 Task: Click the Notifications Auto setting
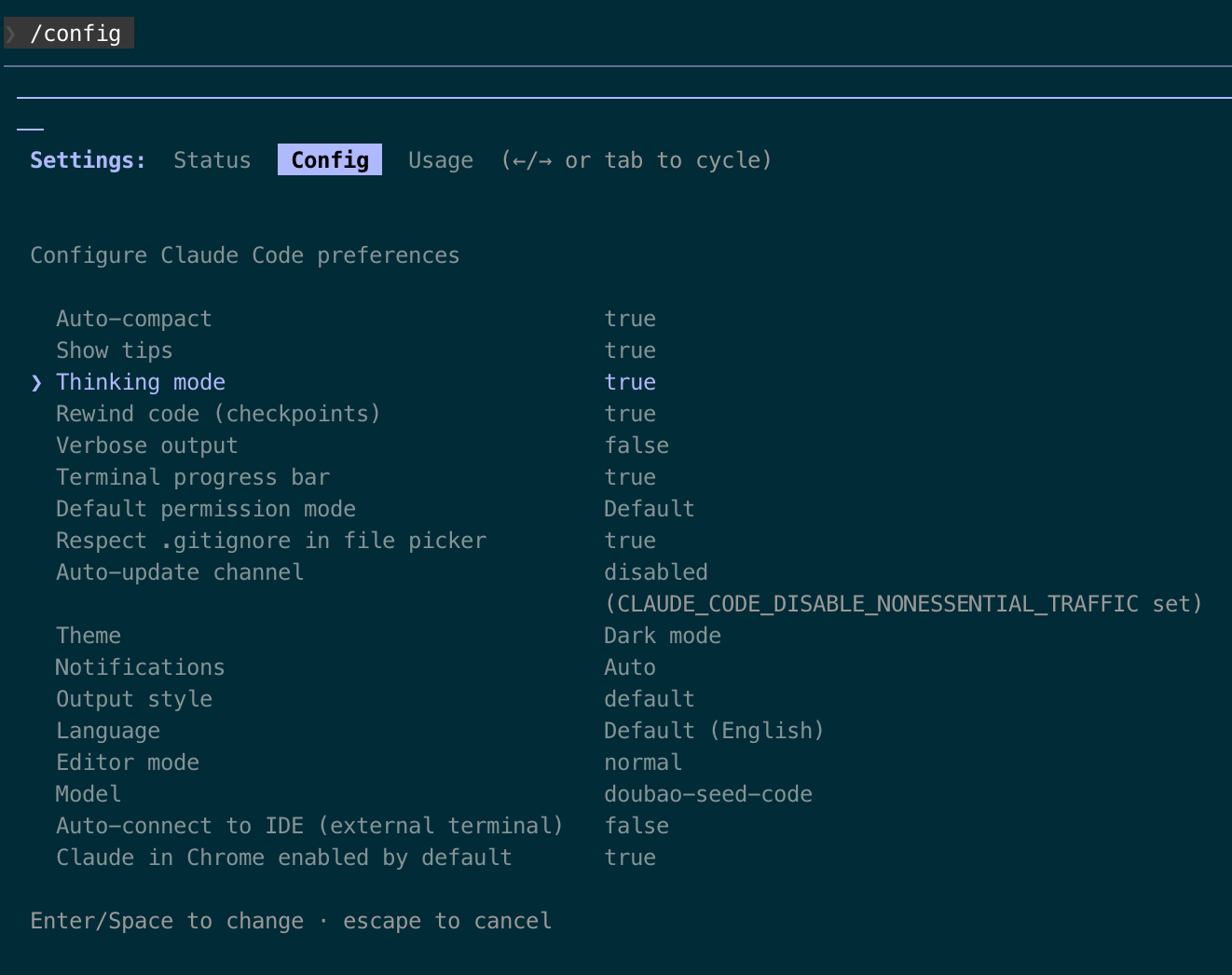tap(629, 667)
